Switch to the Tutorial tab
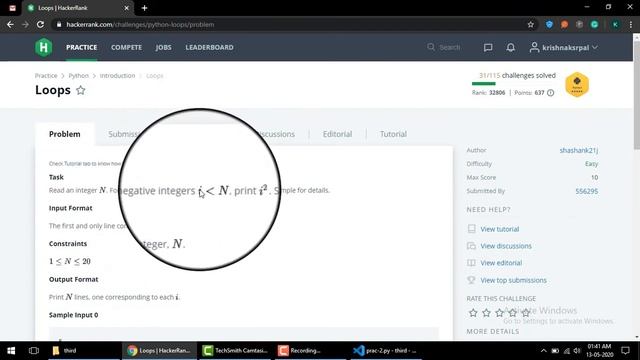Screen dimensions: 640x360 point(393,134)
